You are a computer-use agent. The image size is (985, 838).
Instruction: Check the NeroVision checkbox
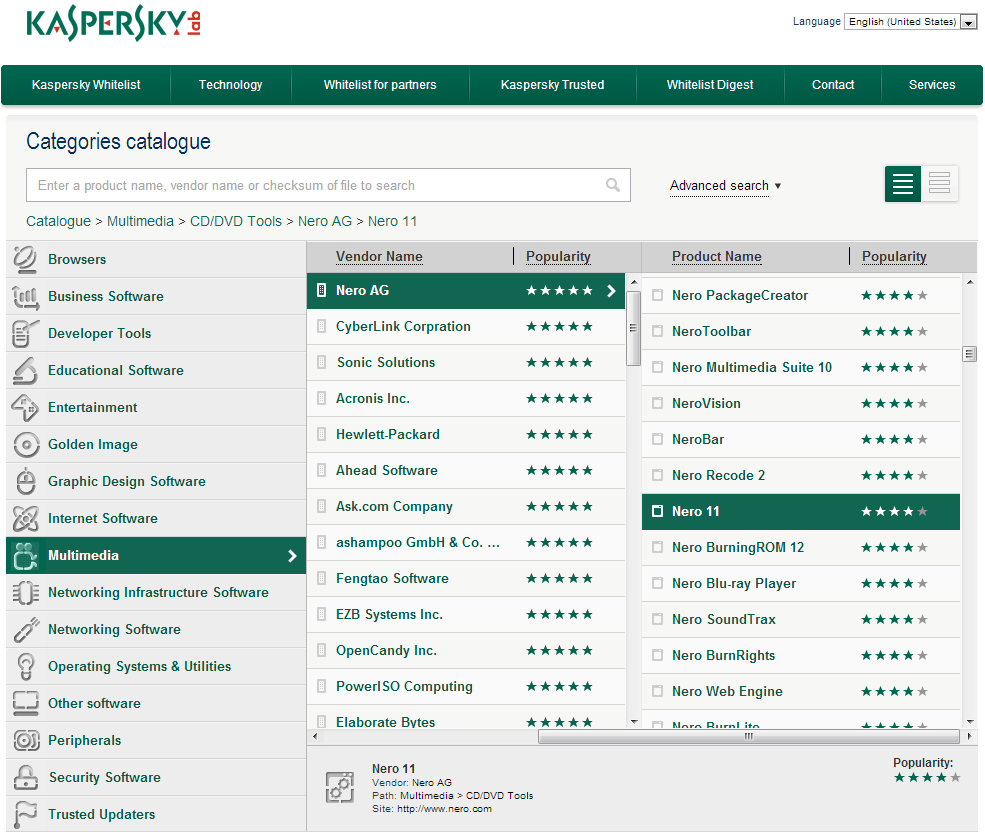coord(658,403)
